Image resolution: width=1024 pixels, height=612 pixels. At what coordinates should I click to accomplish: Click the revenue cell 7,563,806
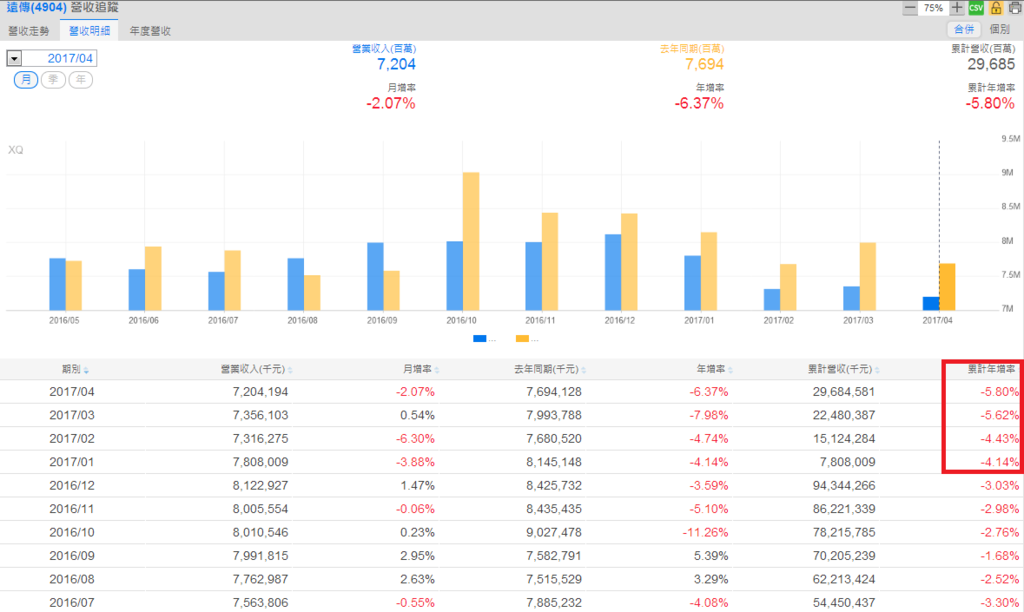[x=261, y=603]
